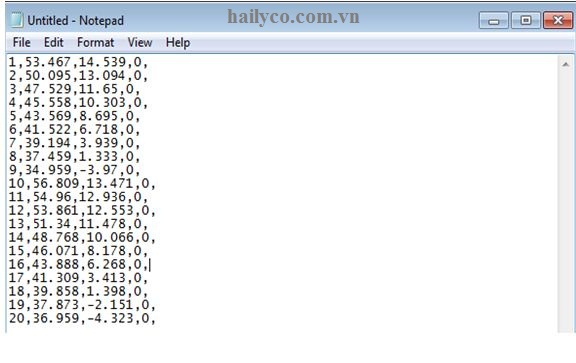Click the line starting 3,47.529
The image size is (576, 363).
click(75, 89)
